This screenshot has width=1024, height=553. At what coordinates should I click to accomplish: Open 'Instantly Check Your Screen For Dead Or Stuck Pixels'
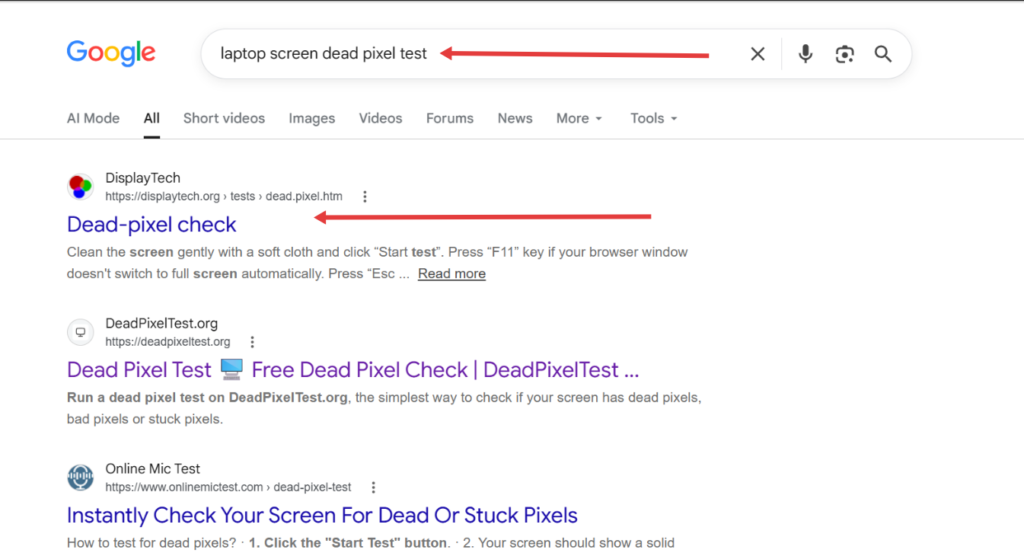322,516
